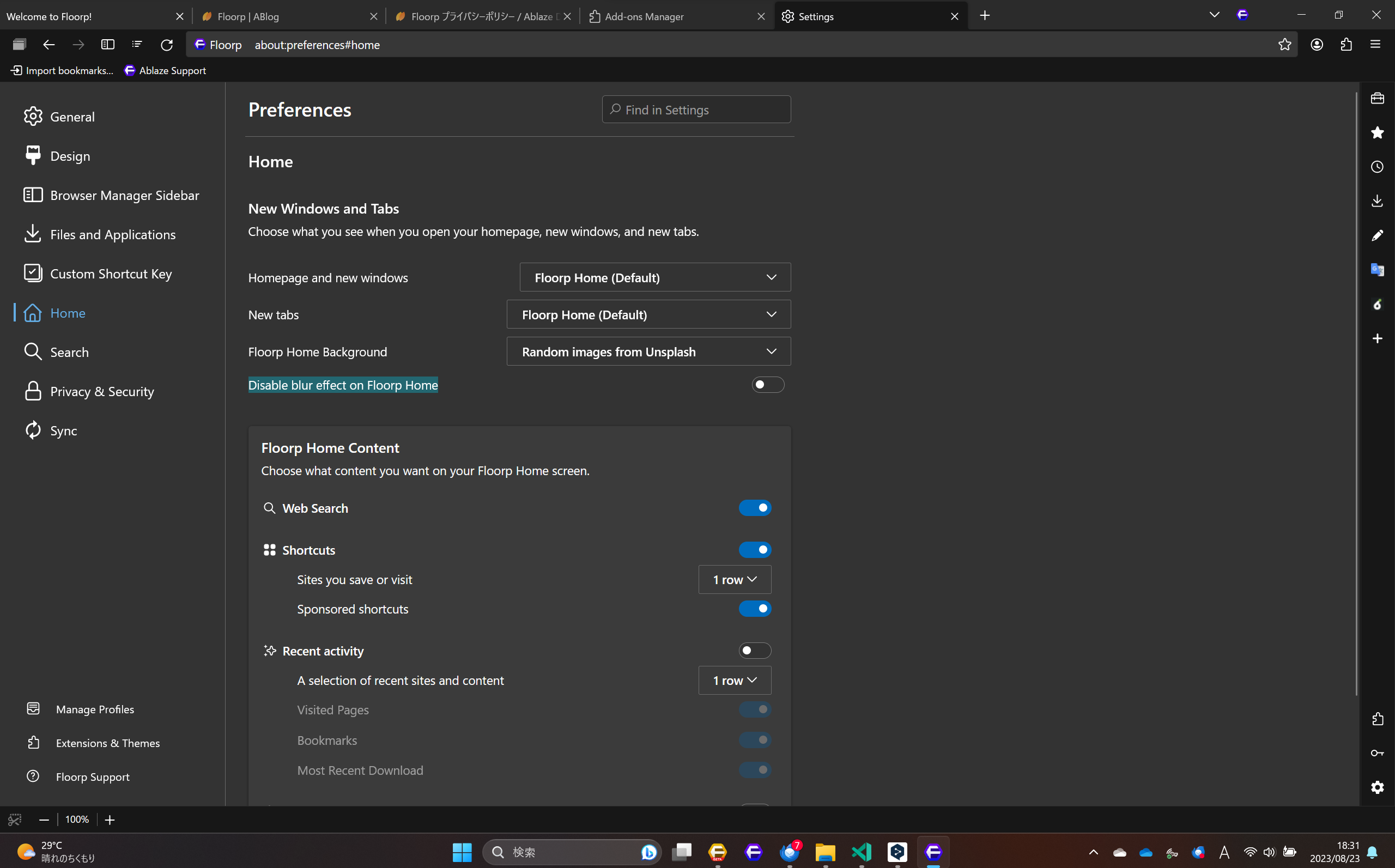
Task: Add new panel with plus in right sidebar
Action: [1377, 339]
